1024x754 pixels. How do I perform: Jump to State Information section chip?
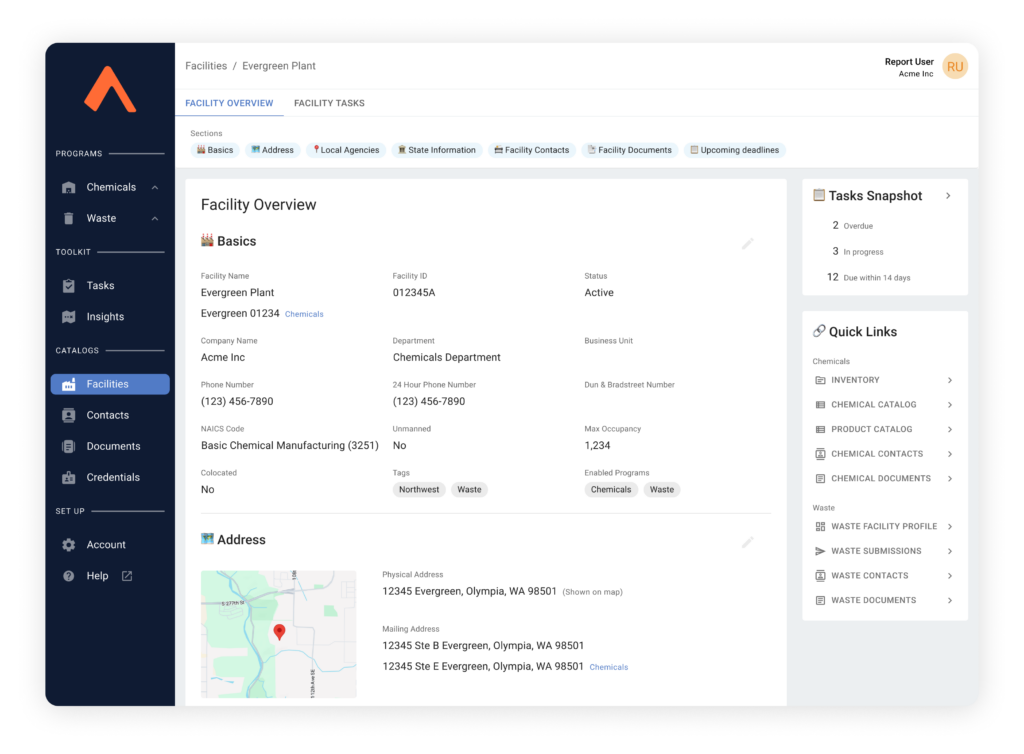click(436, 150)
